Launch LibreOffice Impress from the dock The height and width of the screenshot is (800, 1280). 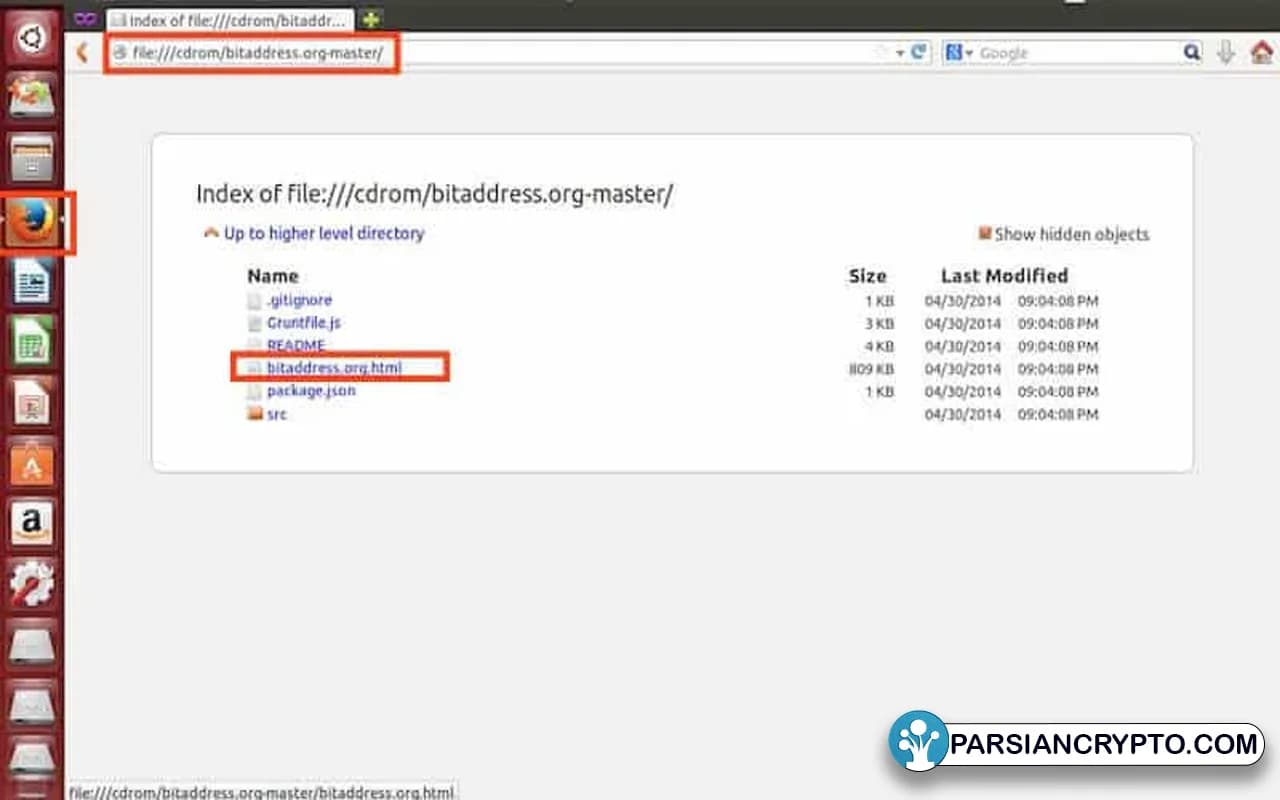[x=32, y=402]
